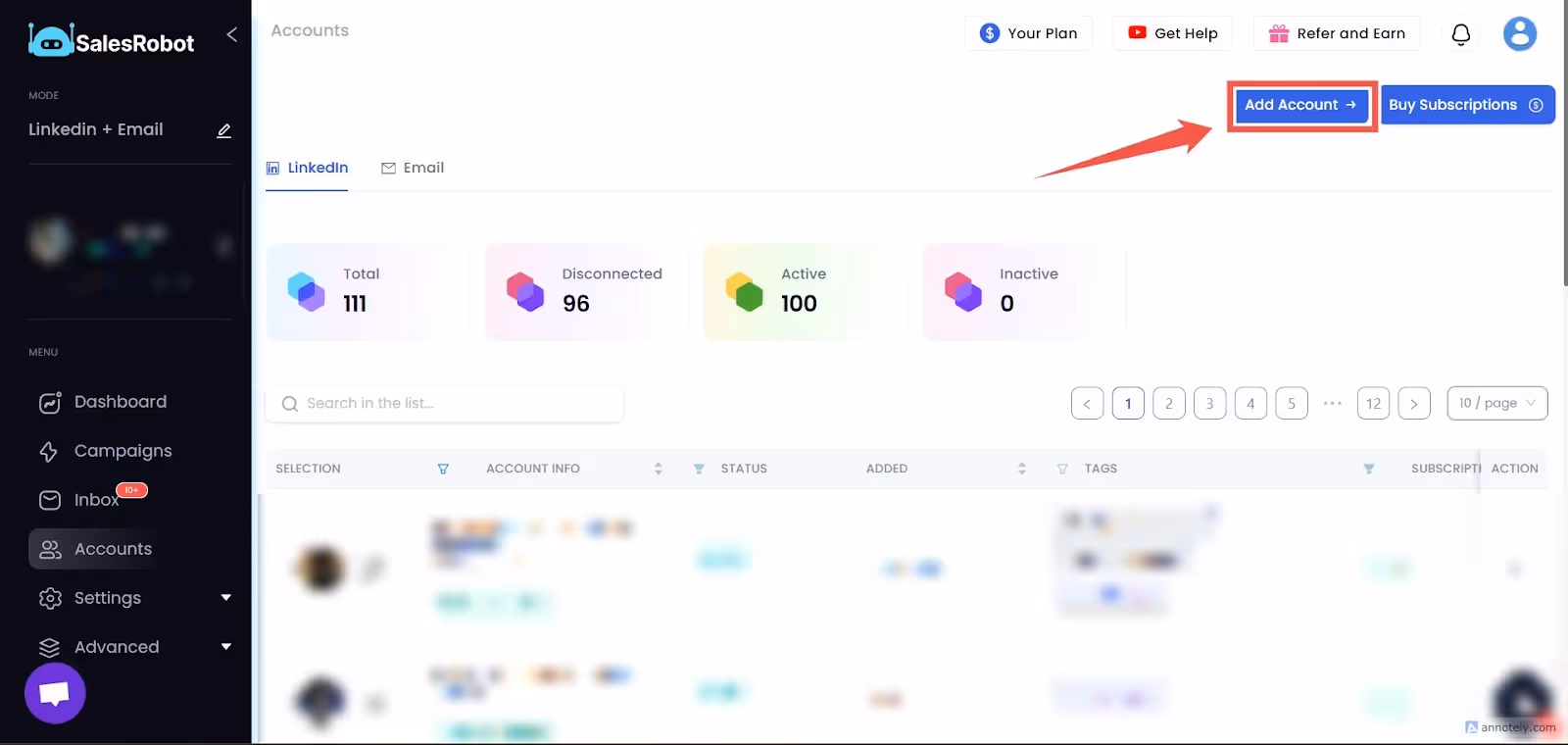This screenshot has height=745, width=1568.
Task: Collapse the sidebar with the left chevron
Action: tap(232, 34)
